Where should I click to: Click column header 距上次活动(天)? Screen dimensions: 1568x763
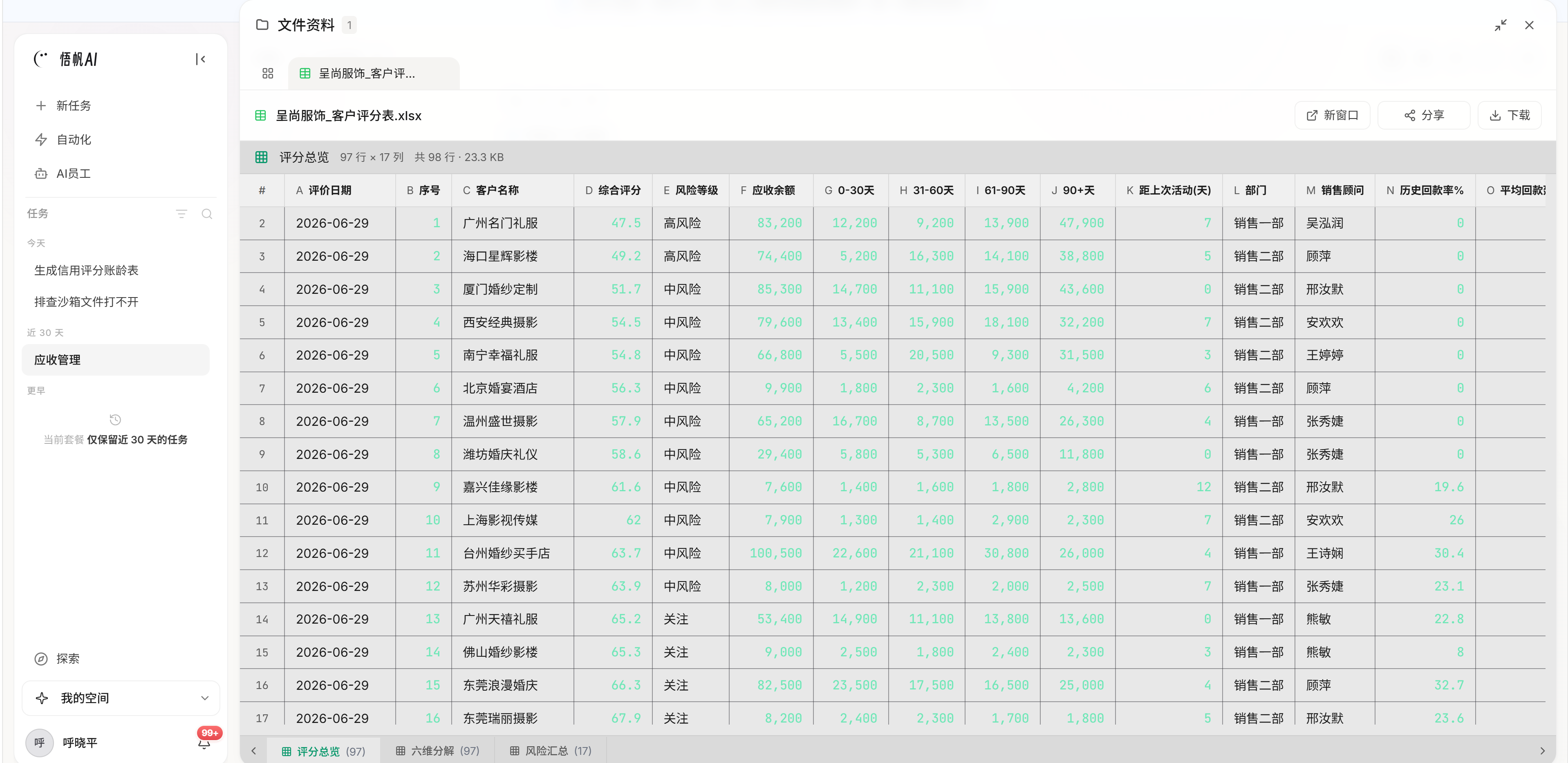[1169, 190]
